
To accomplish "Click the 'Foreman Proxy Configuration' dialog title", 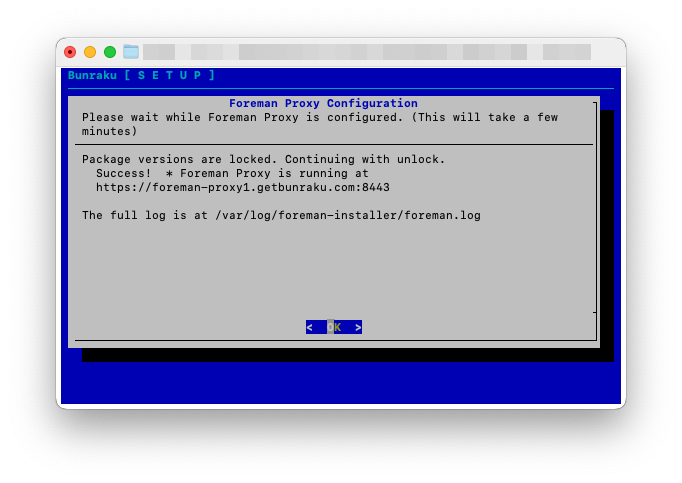I will pos(323,103).
